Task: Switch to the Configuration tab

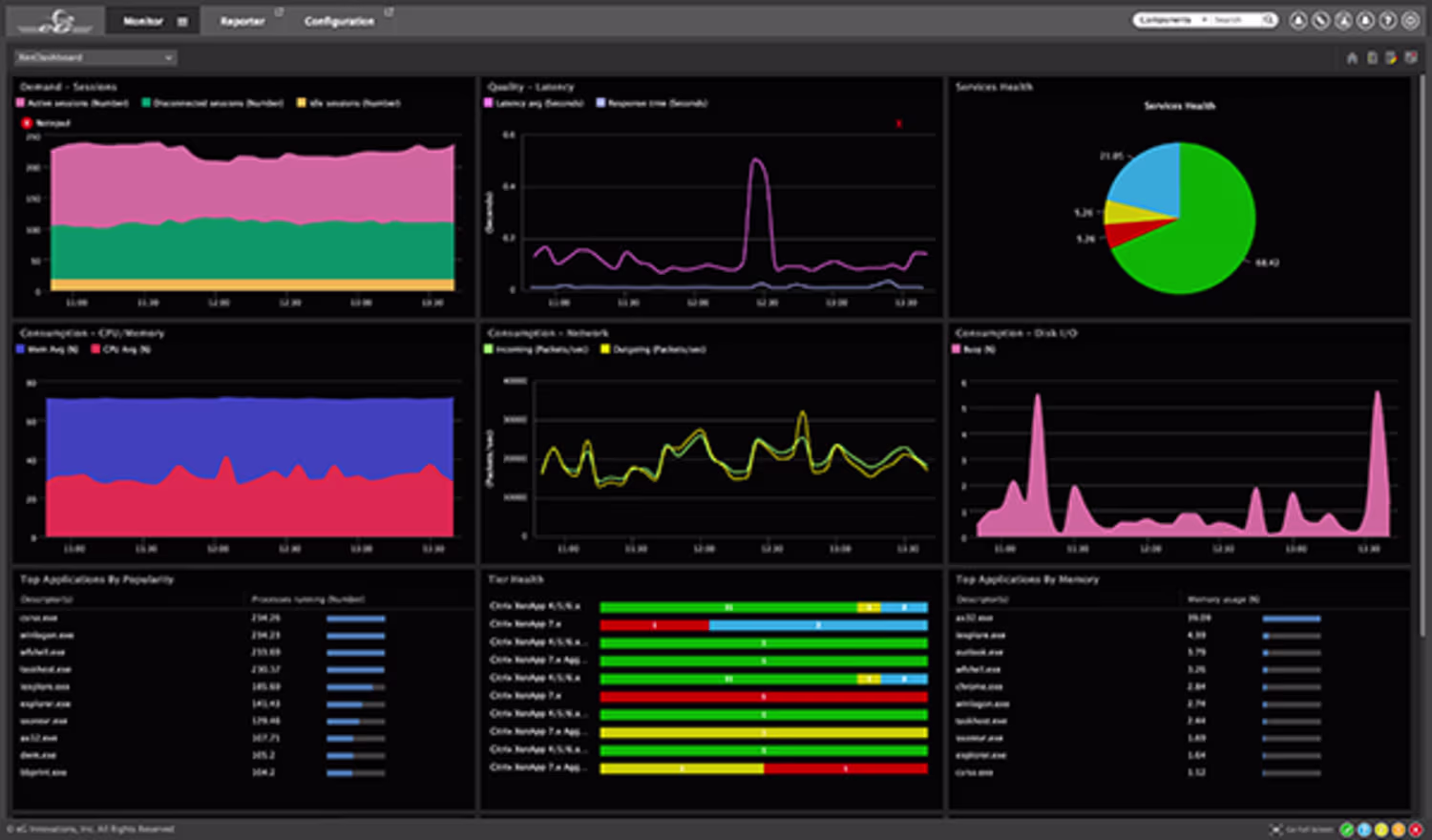Action: click(340, 21)
